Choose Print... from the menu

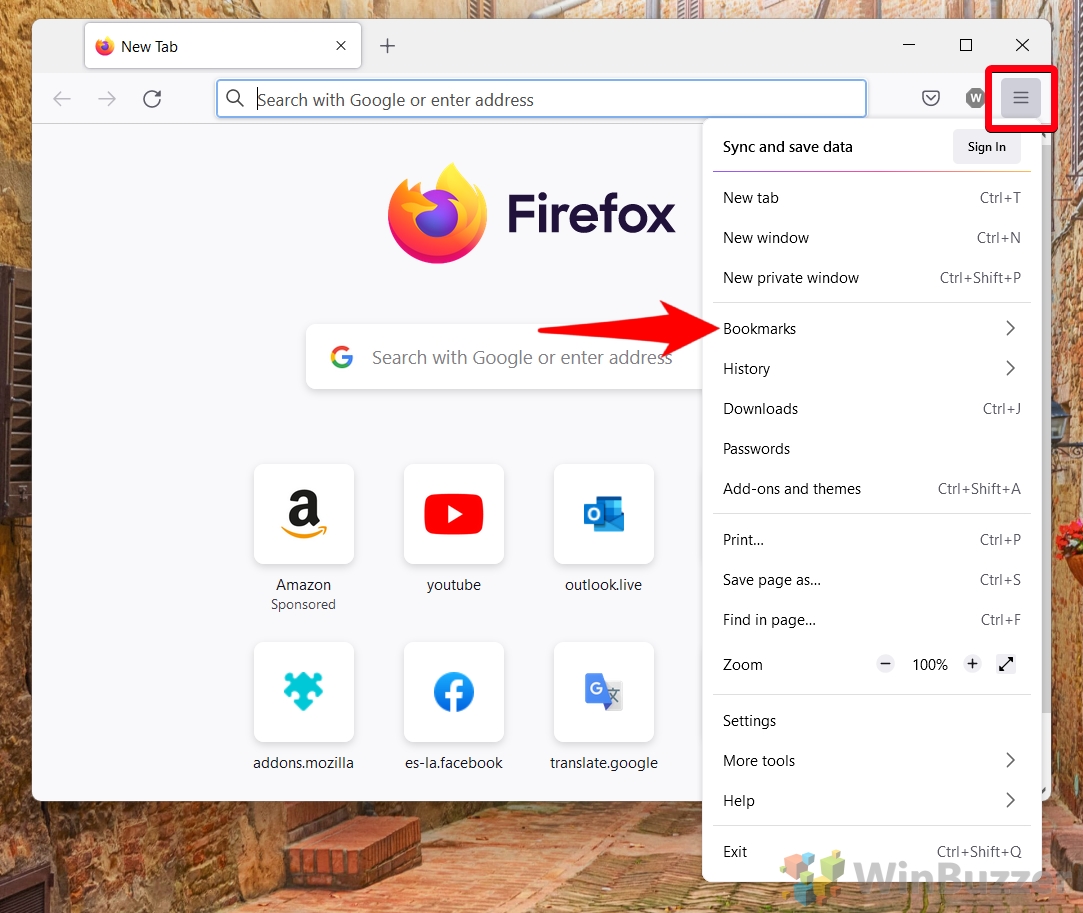click(872, 540)
